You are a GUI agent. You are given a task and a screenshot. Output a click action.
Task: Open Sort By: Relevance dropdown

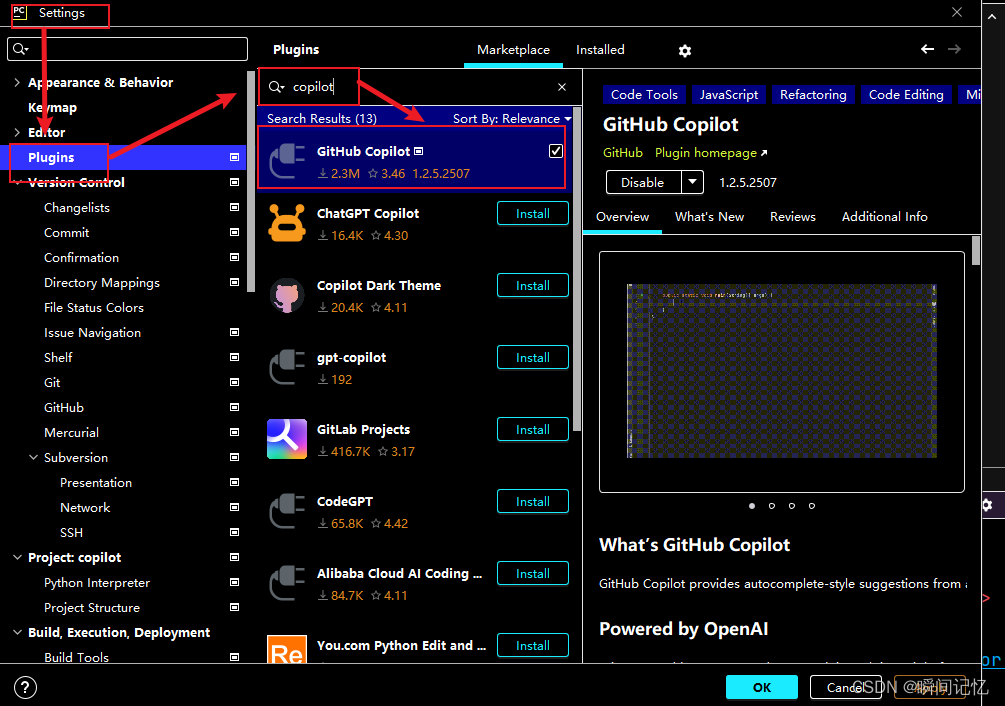(511, 119)
